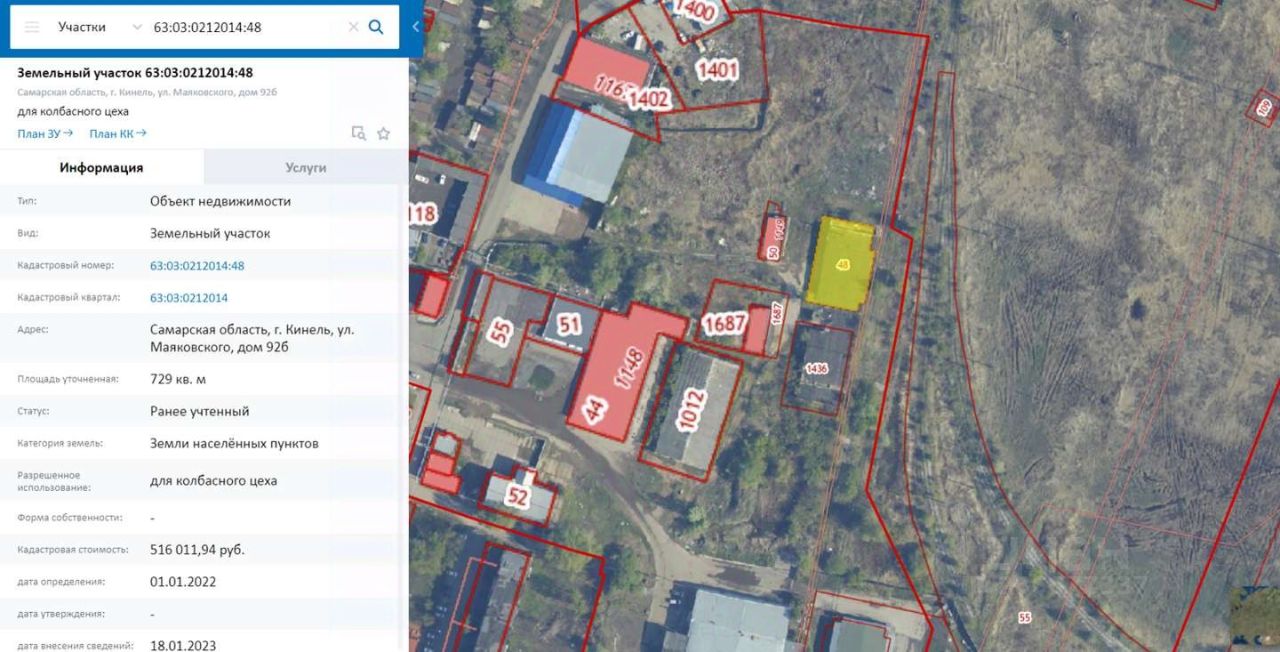Switch to the Услуги tab
The width and height of the screenshot is (1280, 652).
(x=306, y=167)
